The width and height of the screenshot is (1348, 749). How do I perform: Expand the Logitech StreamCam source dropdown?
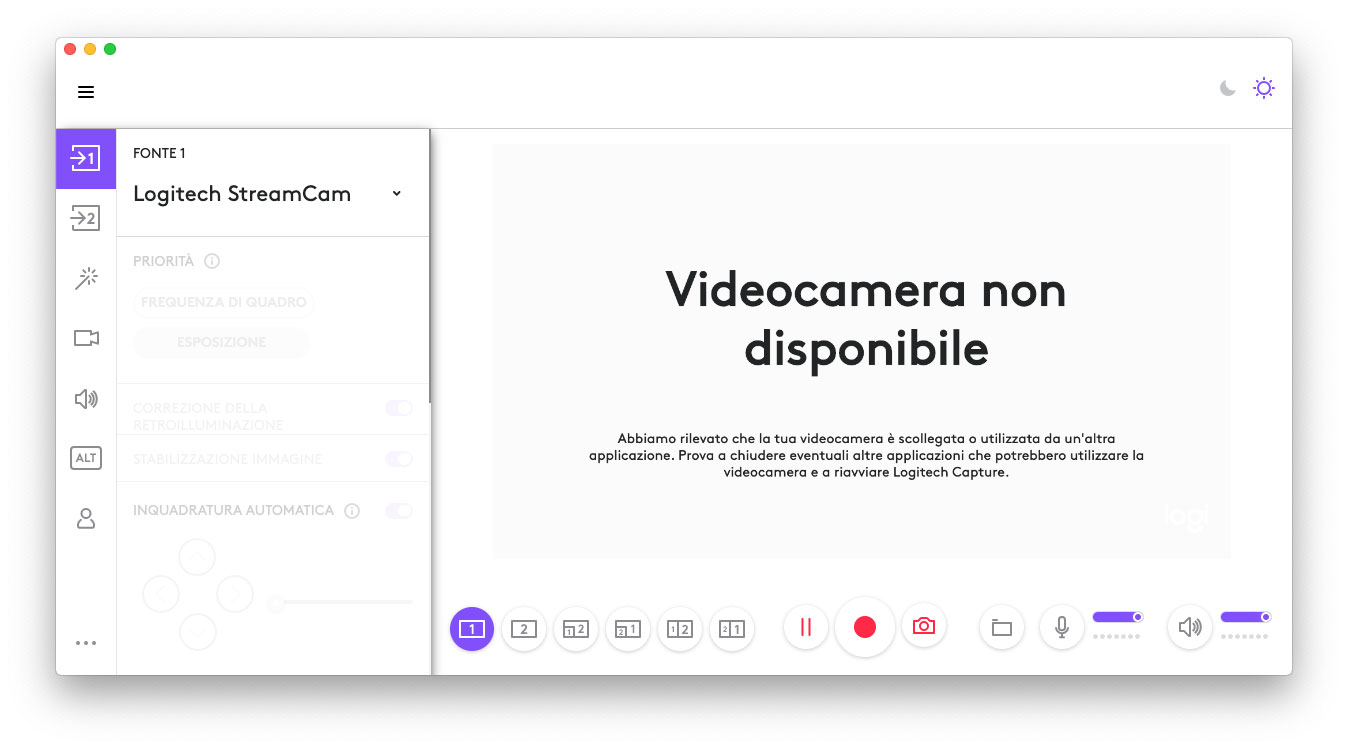pos(397,194)
